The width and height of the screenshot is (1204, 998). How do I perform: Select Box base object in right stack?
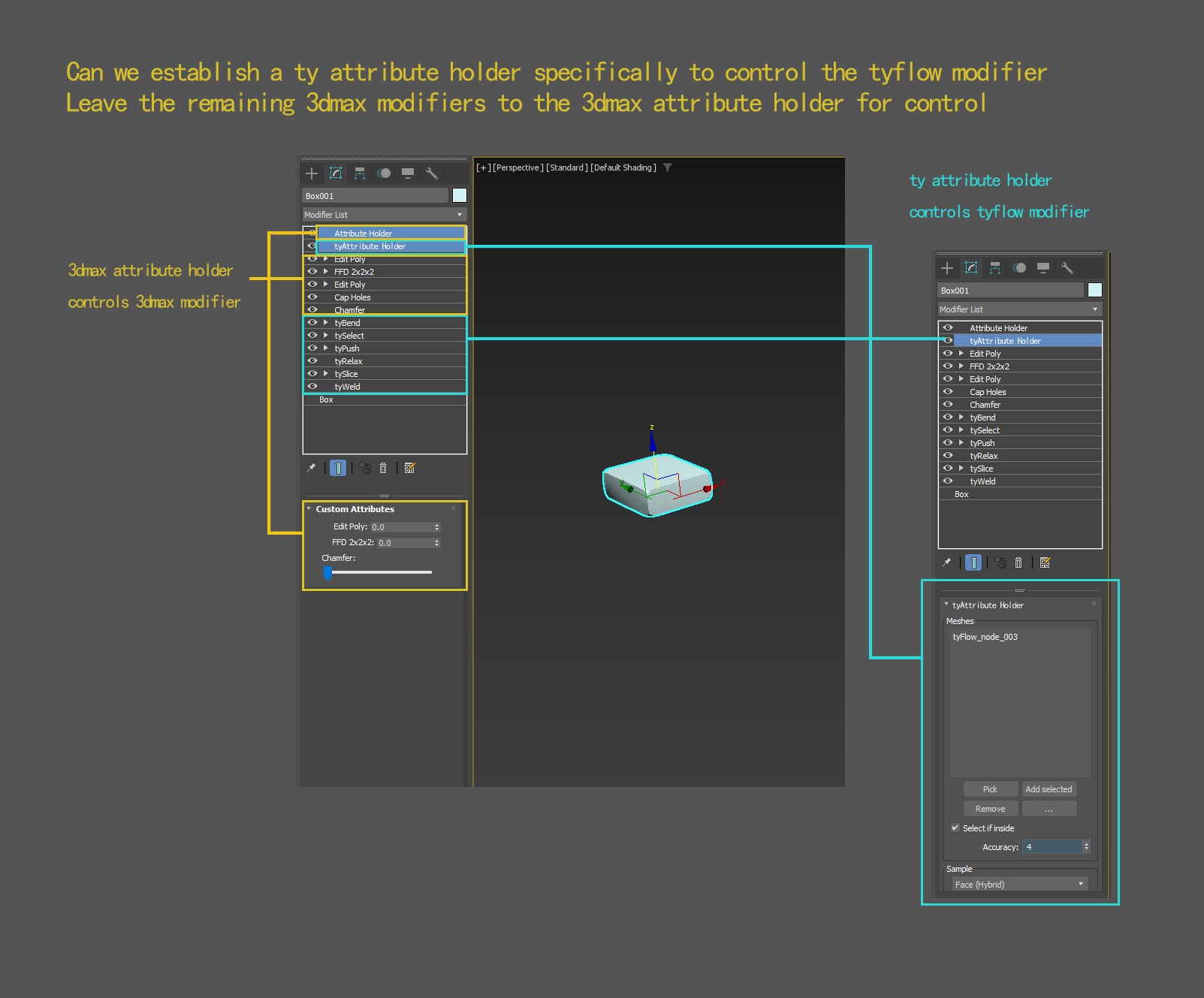(1020, 494)
